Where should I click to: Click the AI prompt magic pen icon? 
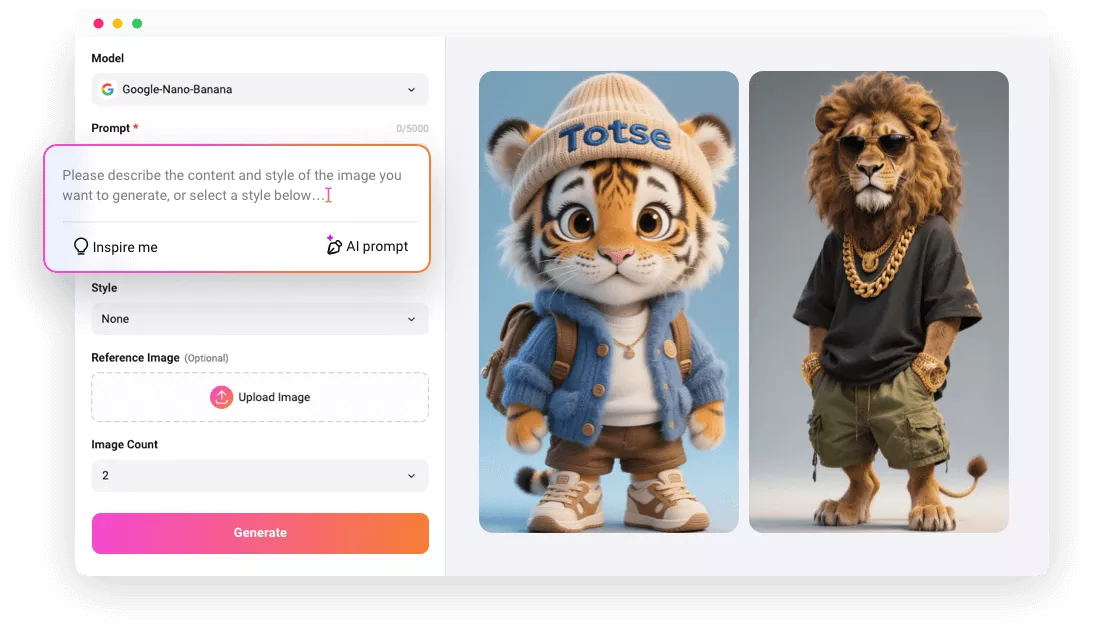coord(334,245)
